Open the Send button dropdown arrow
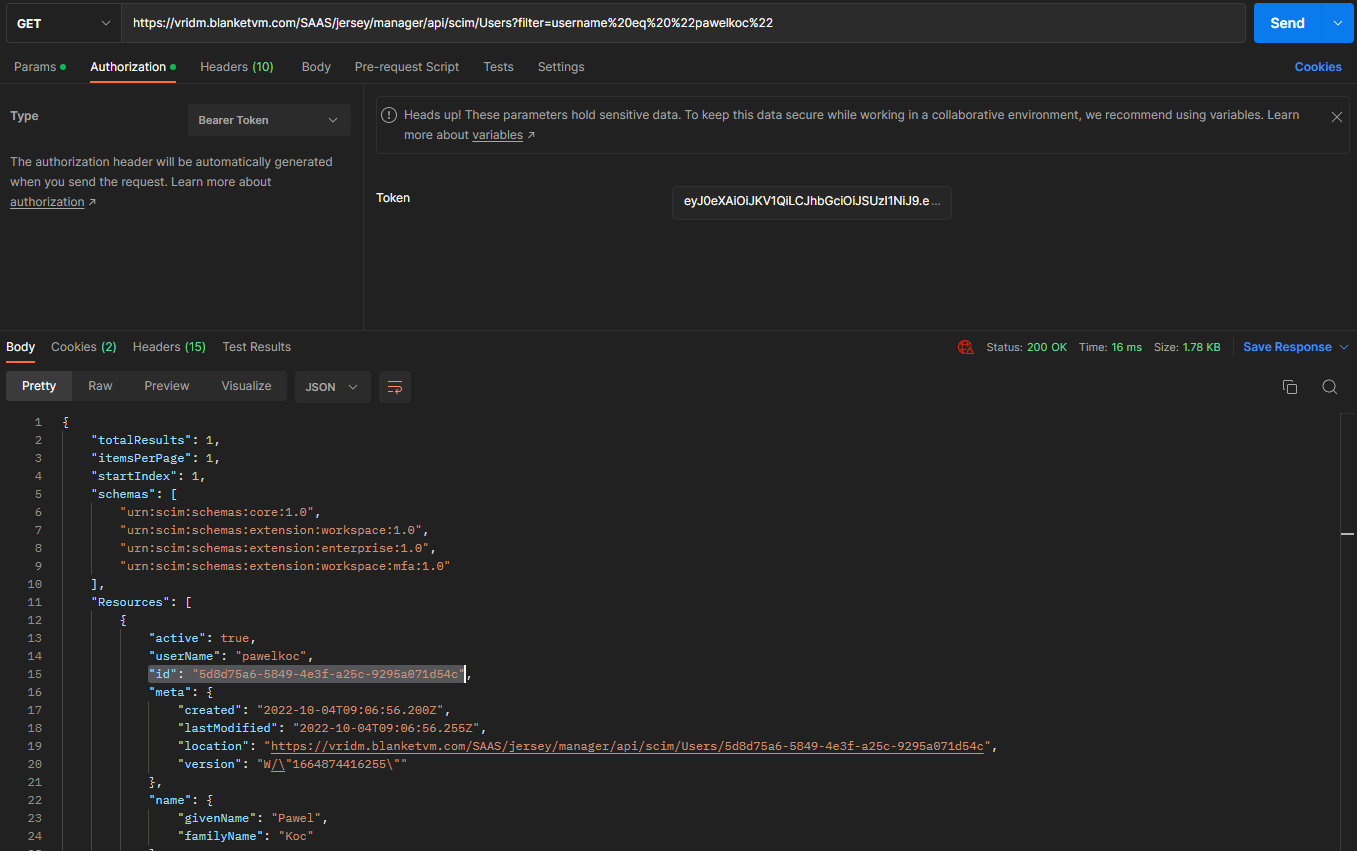This screenshot has width=1357, height=851. pos(1338,23)
